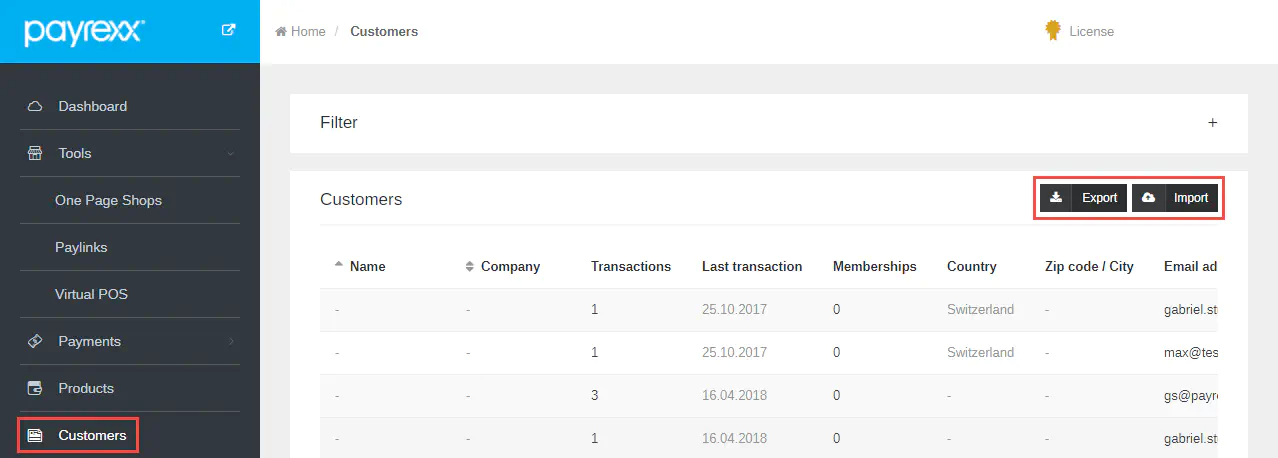Open the Virtual POS menu item

91,294
